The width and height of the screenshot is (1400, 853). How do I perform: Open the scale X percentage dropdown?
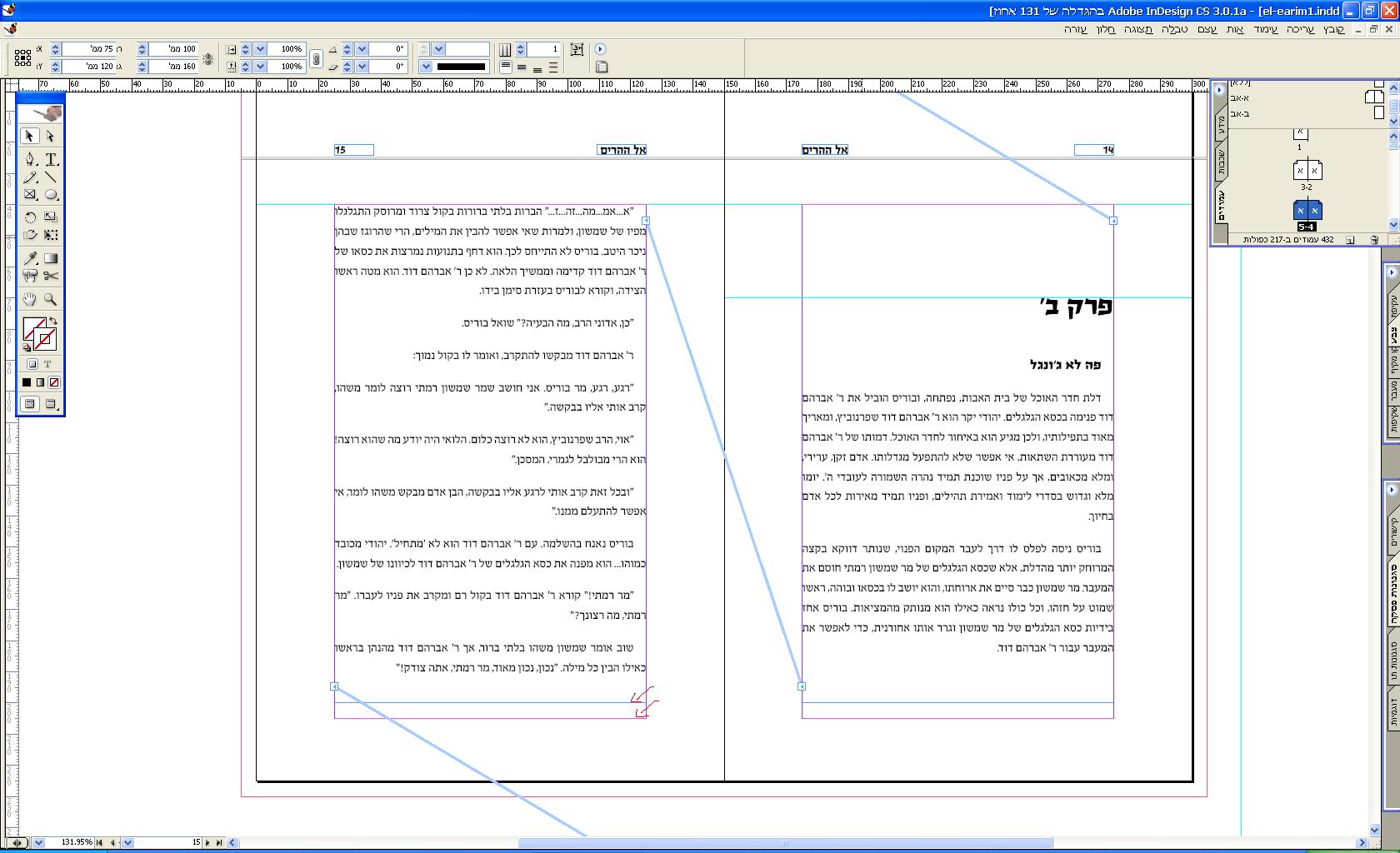click(261, 49)
